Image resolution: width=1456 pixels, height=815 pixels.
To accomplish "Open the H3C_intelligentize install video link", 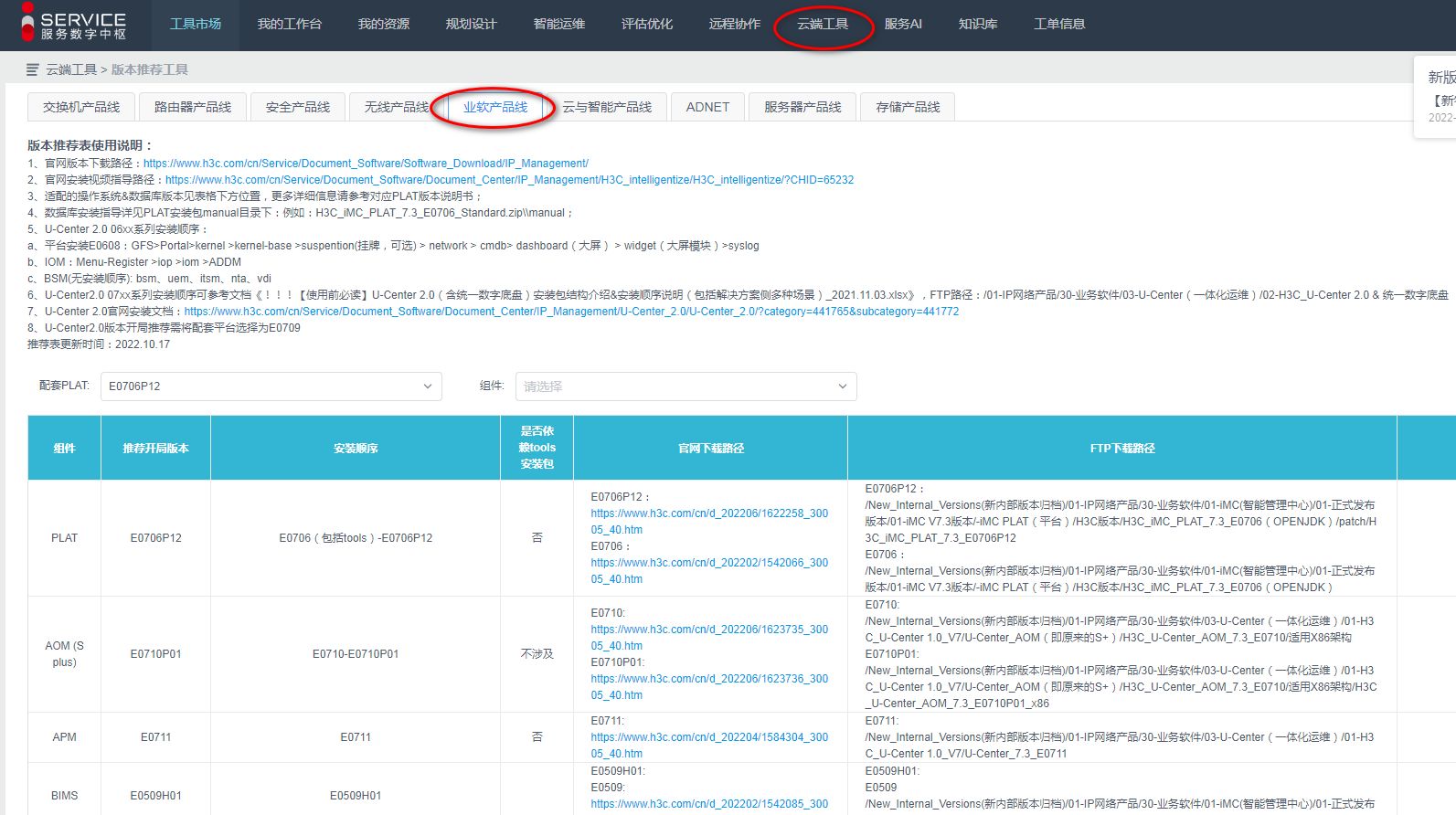I will 509,180.
